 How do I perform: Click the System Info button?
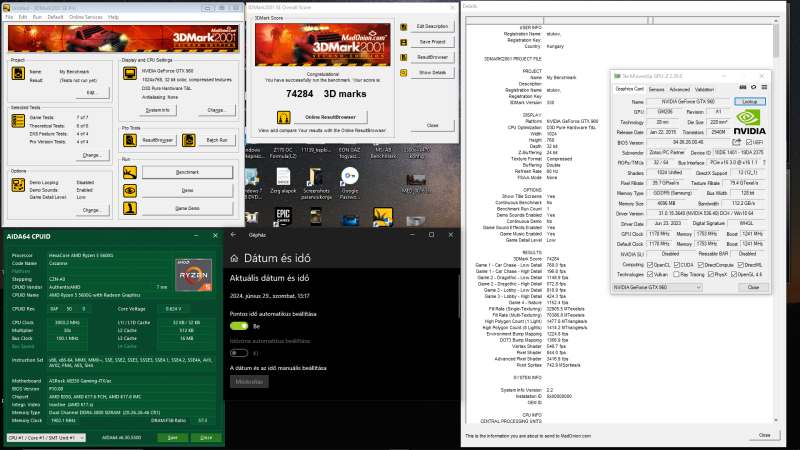click(158, 110)
